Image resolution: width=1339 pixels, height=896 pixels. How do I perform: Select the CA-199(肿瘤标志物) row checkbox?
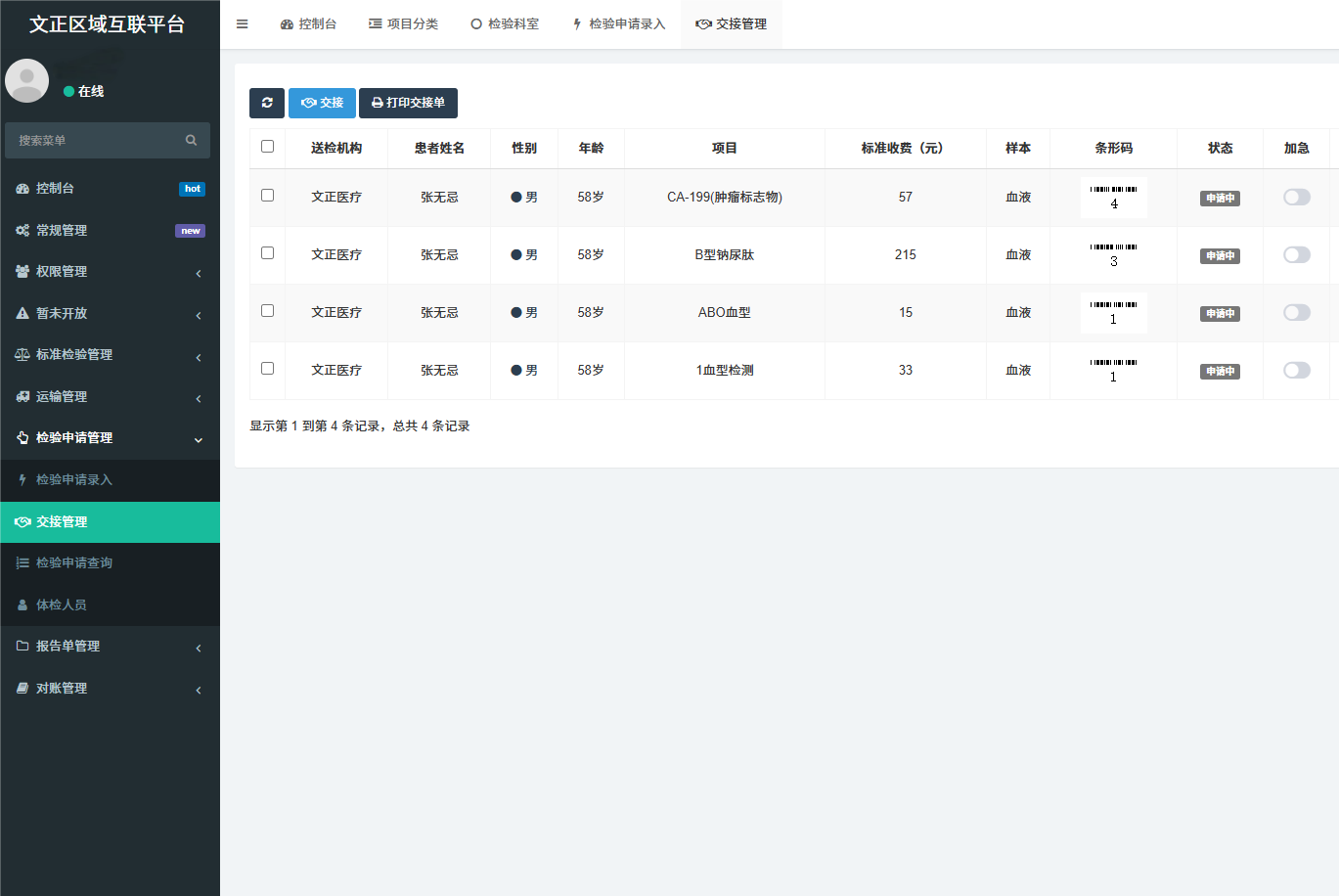click(267, 196)
